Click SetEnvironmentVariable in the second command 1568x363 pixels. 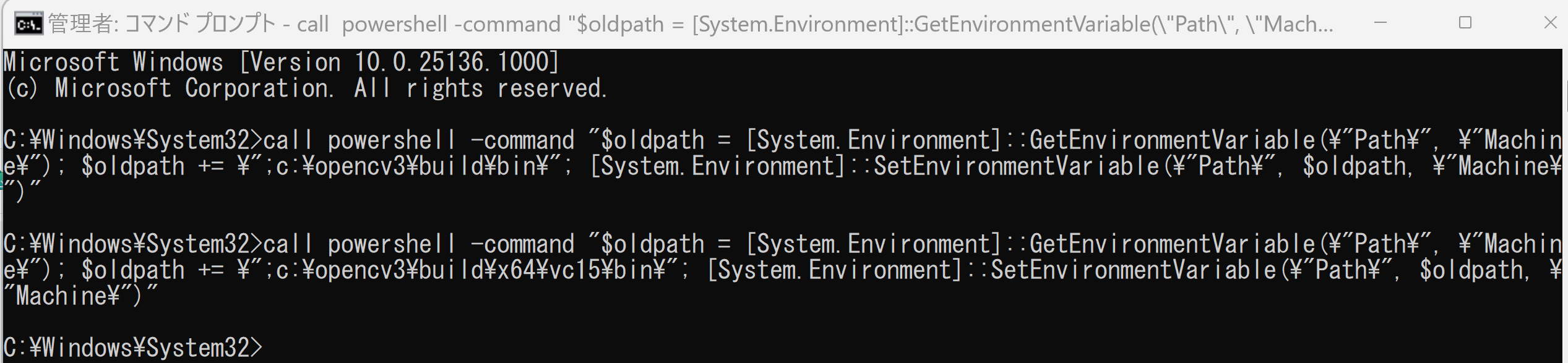tap(1133, 270)
